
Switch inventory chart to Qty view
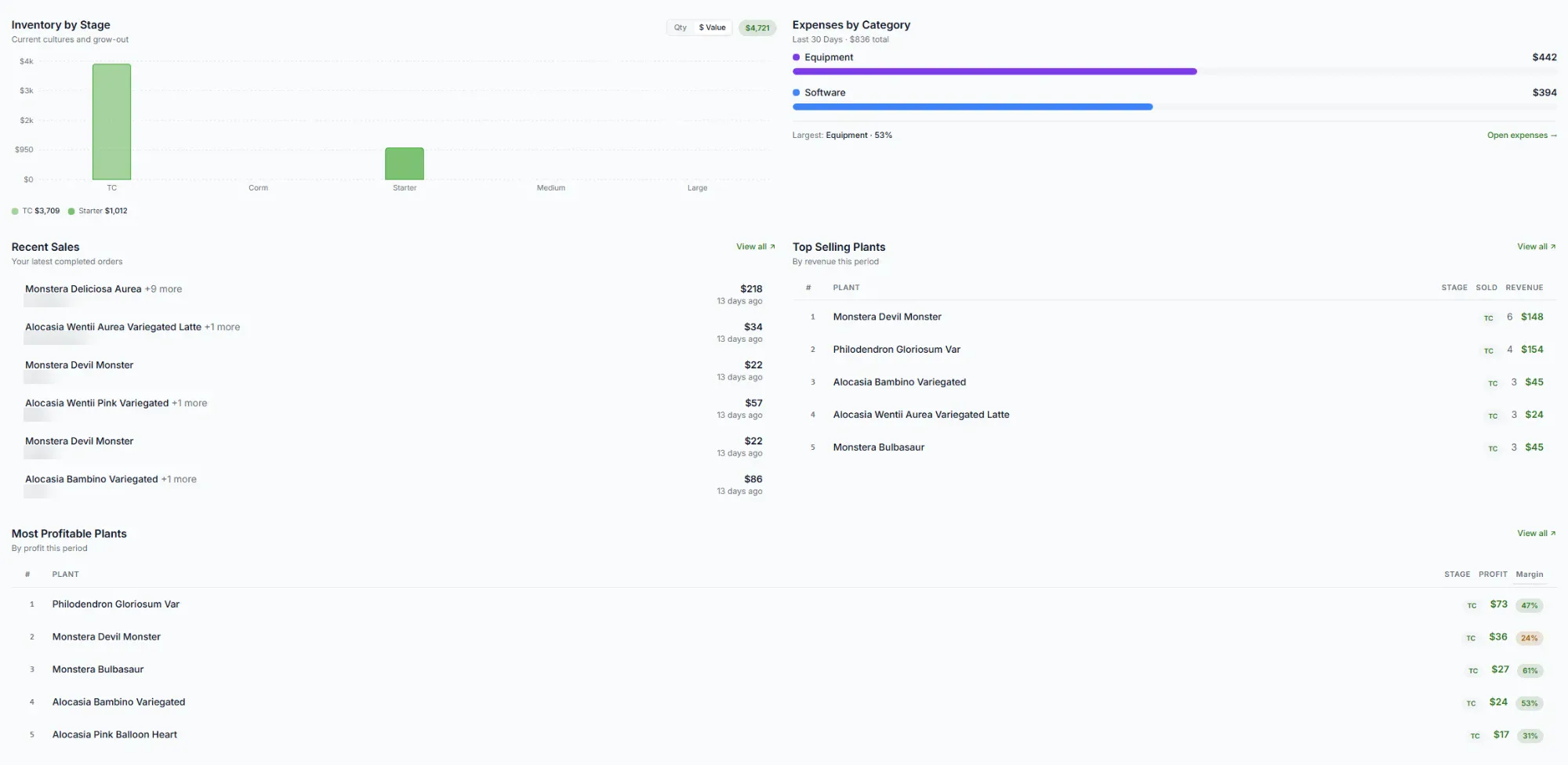point(680,27)
